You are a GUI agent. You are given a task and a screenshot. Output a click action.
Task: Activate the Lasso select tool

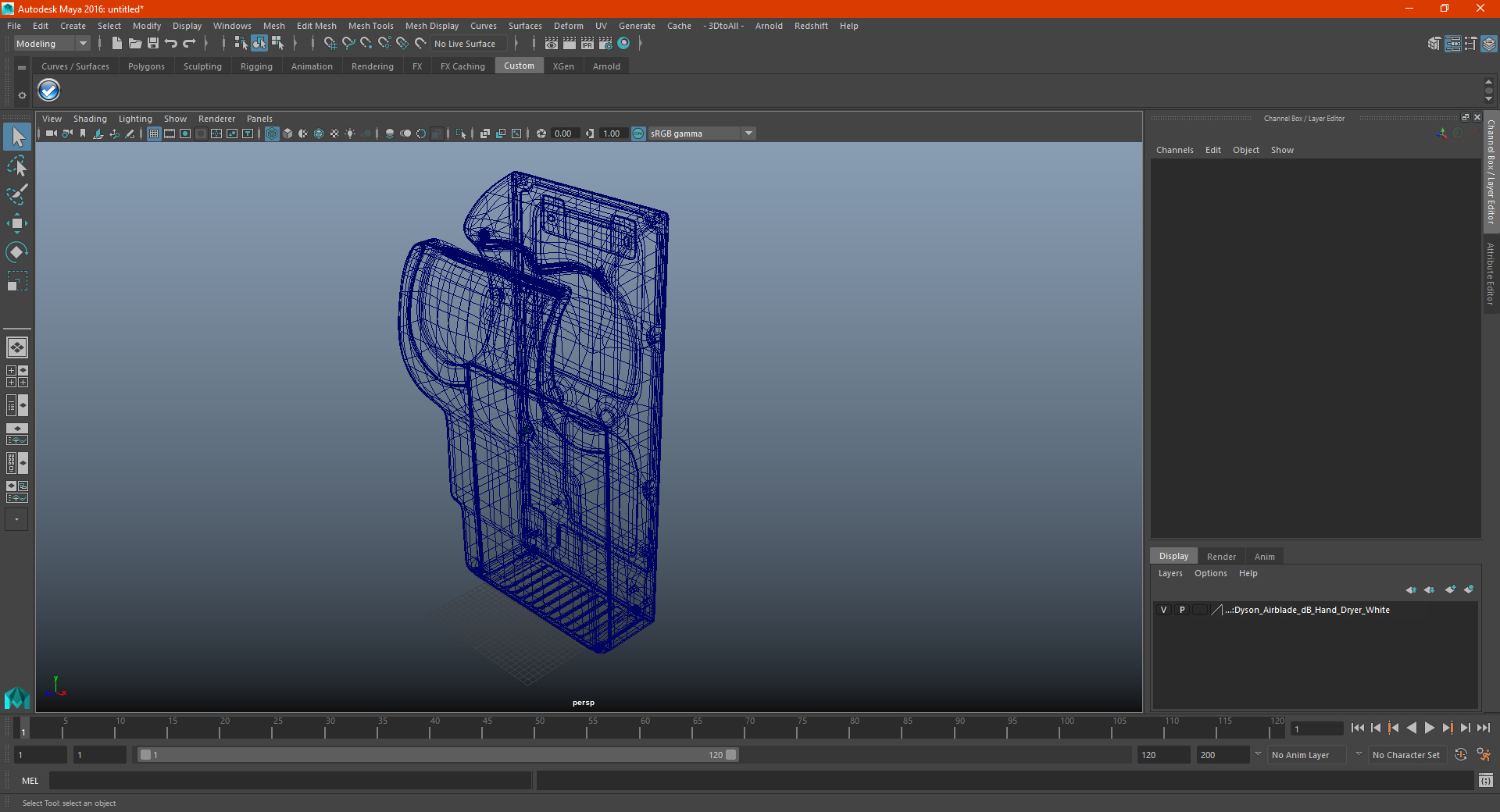(17, 166)
